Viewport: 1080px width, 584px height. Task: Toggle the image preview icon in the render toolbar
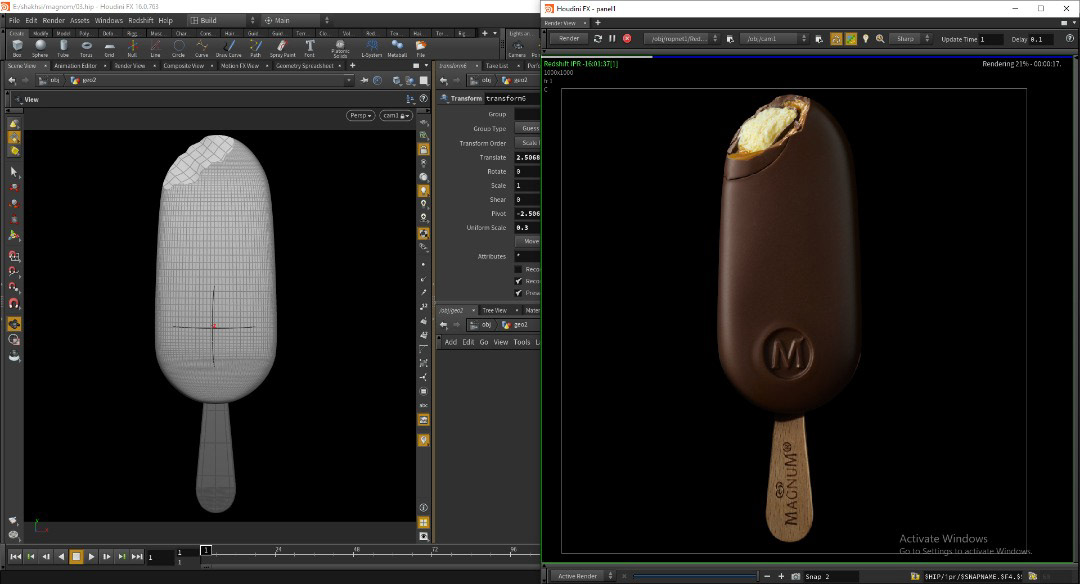pos(851,39)
